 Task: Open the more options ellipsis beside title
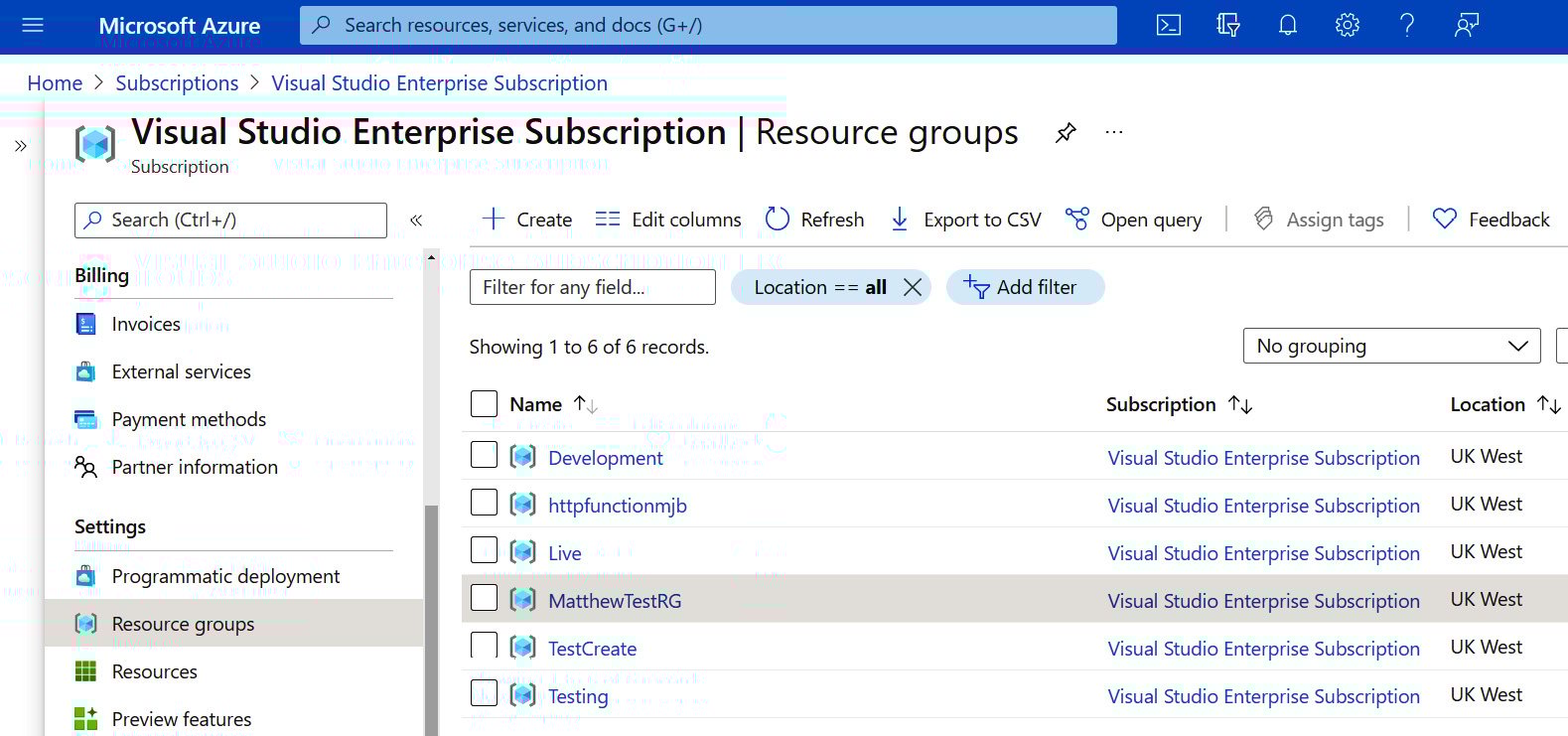[x=1114, y=132]
